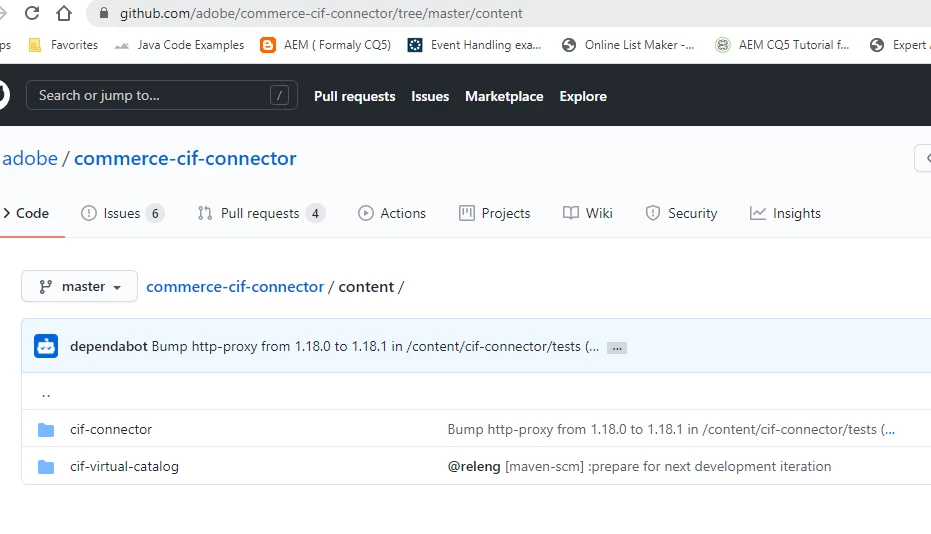Open latest commit Bump http-proxy message

[375, 346]
